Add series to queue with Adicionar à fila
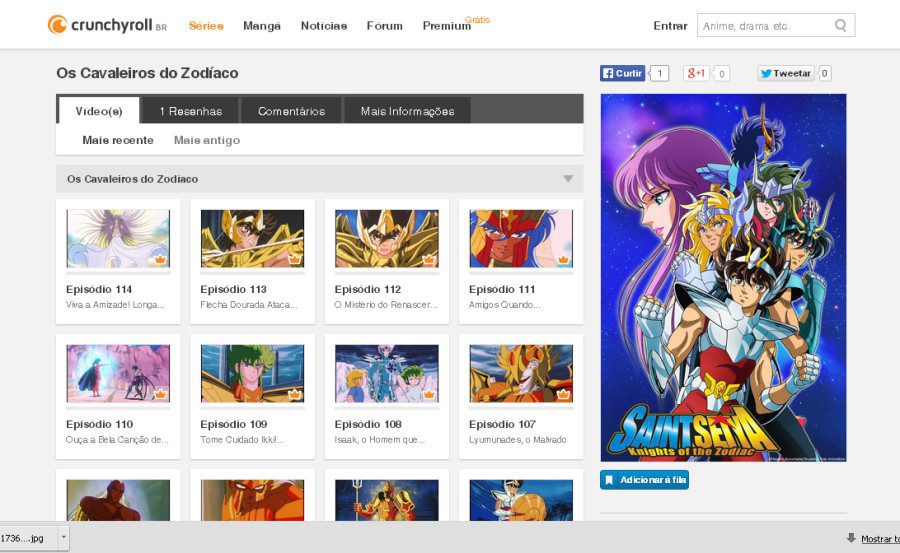 pyautogui.click(x=645, y=480)
